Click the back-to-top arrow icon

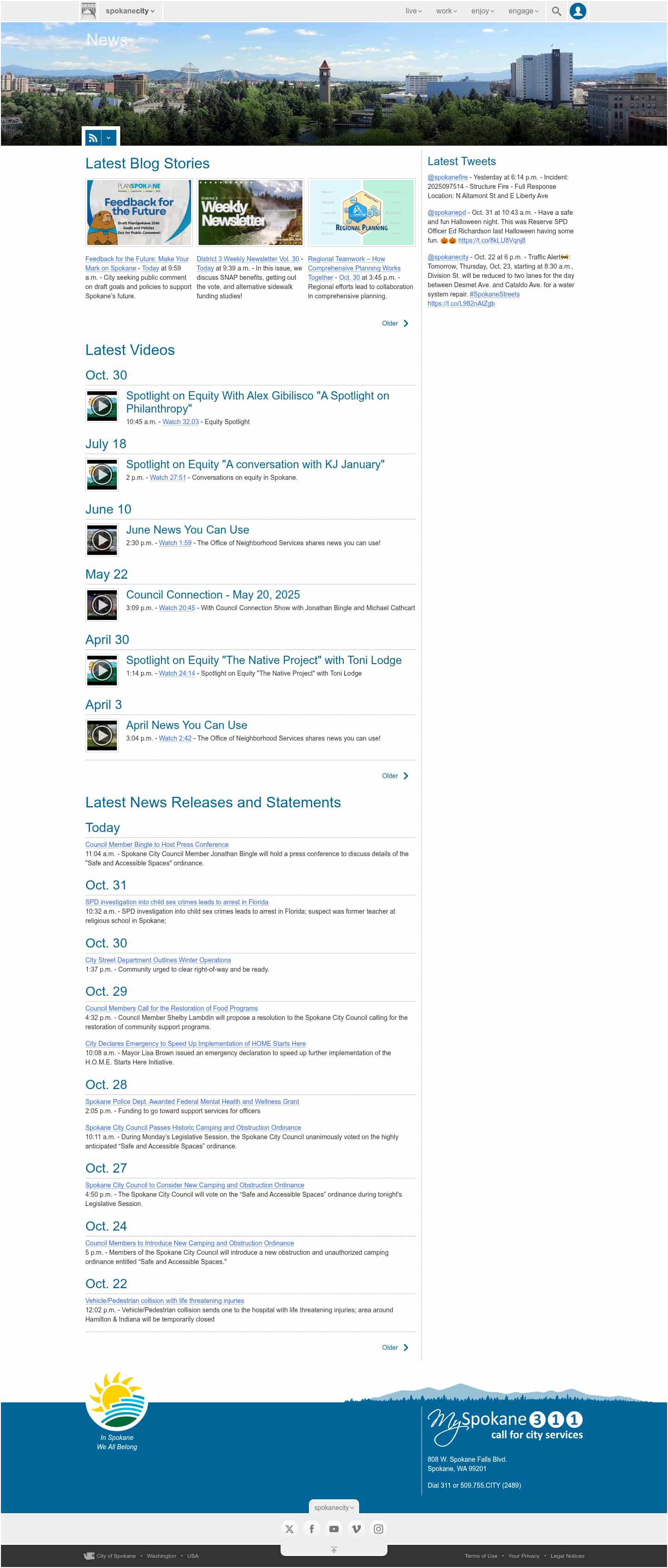tap(334, 1550)
